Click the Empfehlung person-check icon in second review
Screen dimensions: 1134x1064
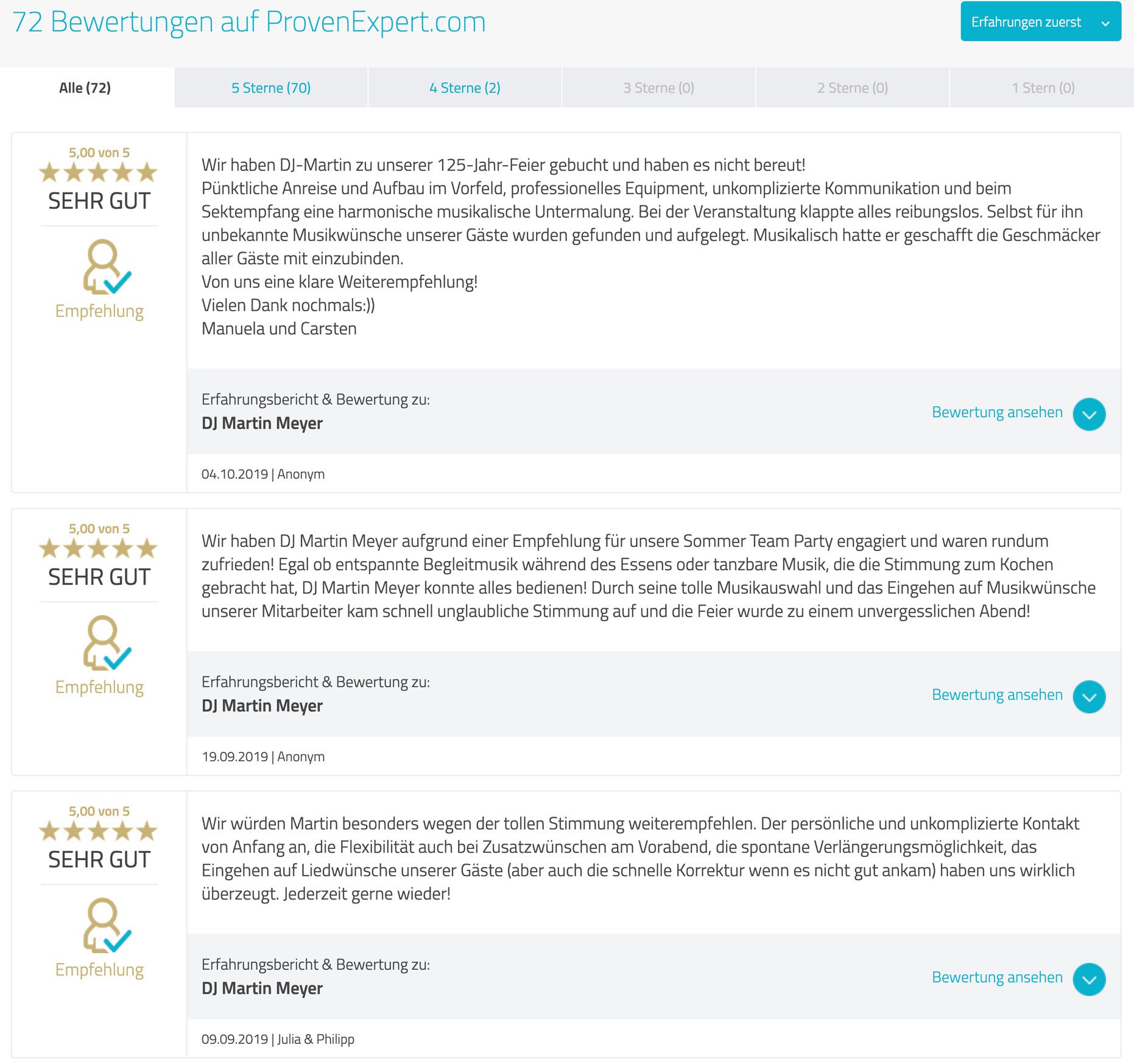point(107,643)
